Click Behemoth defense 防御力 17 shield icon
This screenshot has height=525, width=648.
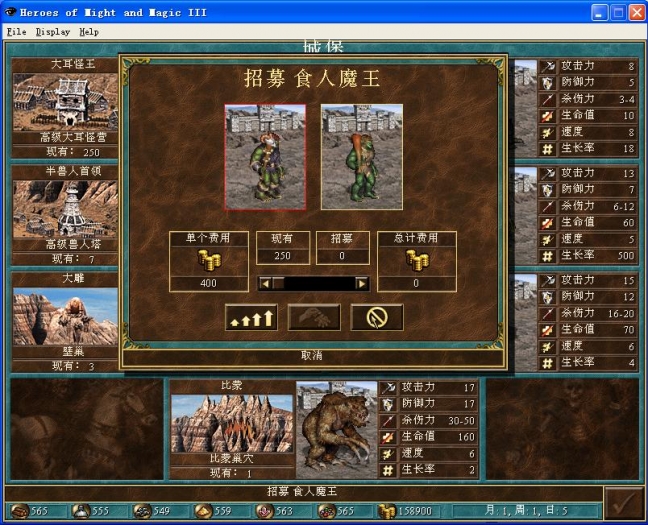pos(388,404)
